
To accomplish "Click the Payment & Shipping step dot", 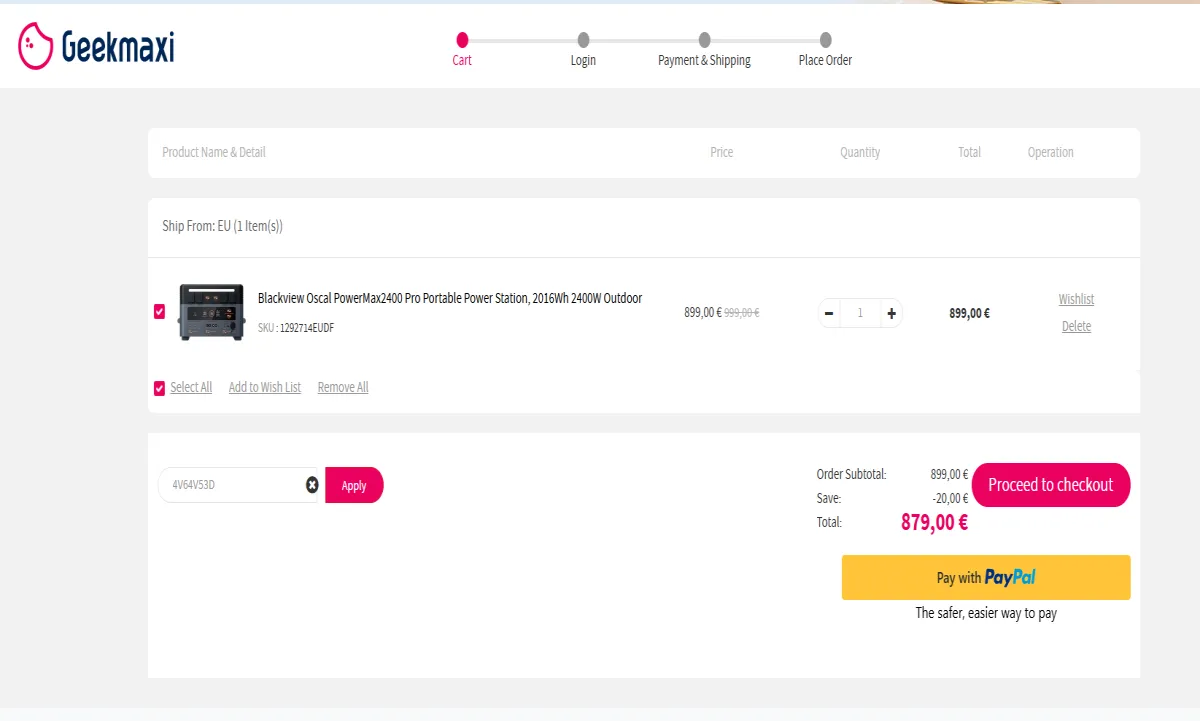I will coord(704,41).
